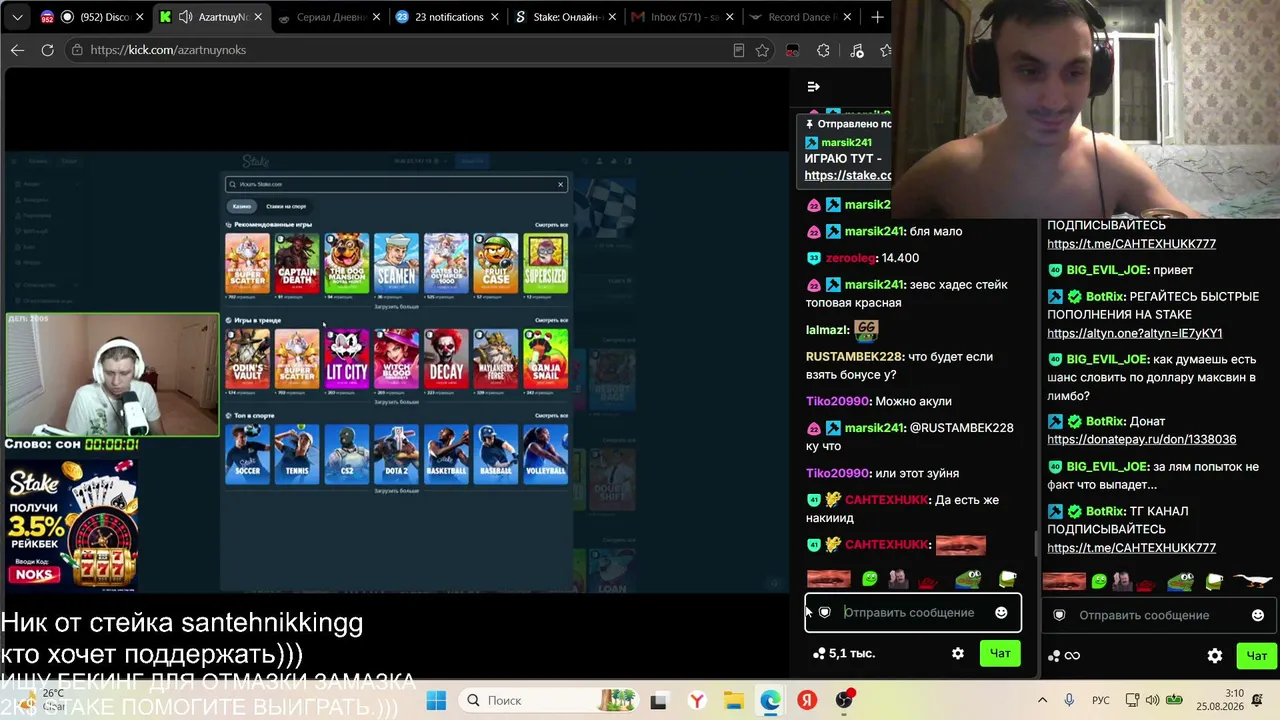The image size is (1280, 720).
Task: Open the browser Extensions puzzle menu
Action: (x=823, y=50)
